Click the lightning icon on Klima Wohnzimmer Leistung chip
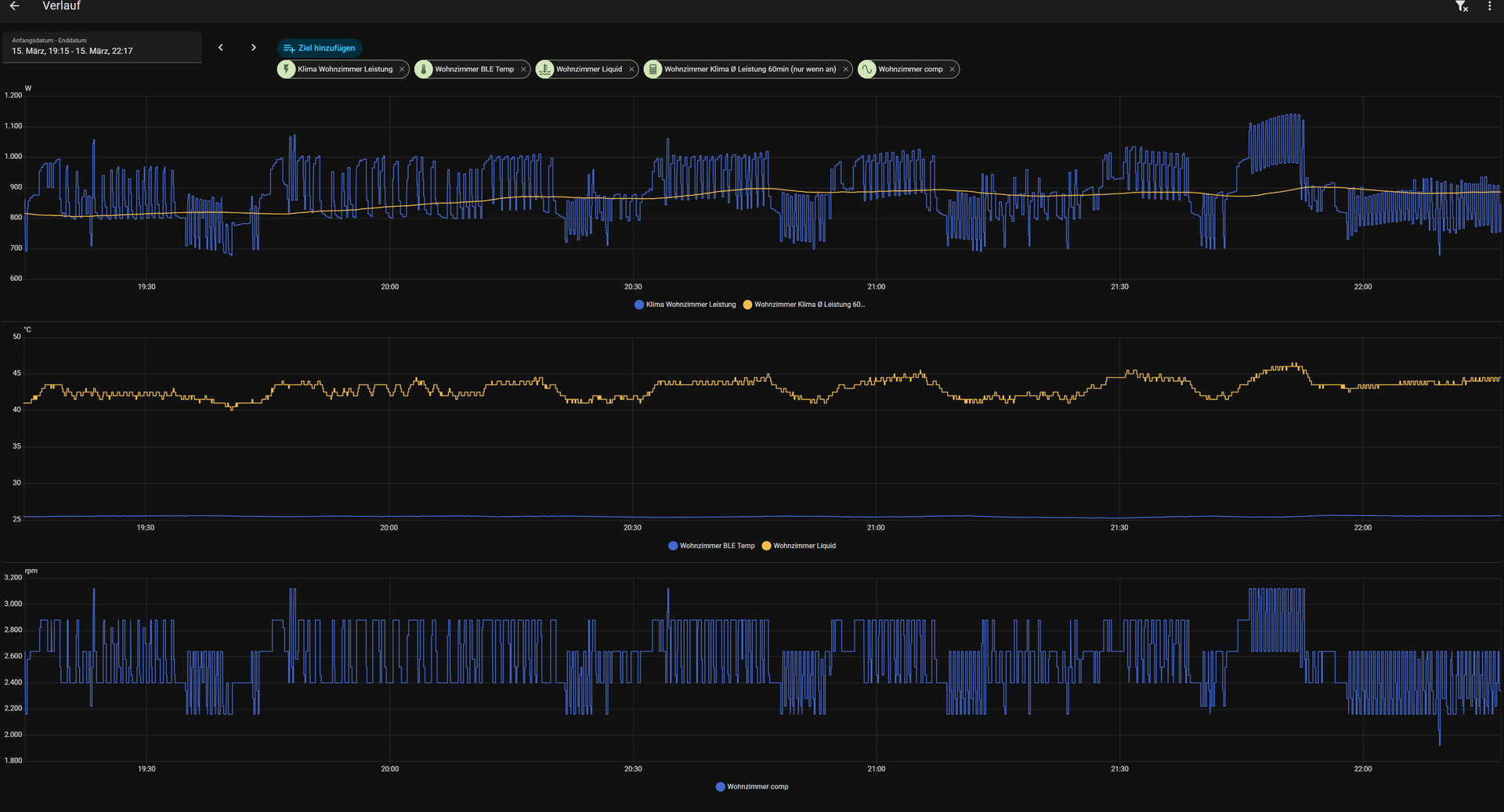This screenshot has height=812, width=1504. point(287,69)
